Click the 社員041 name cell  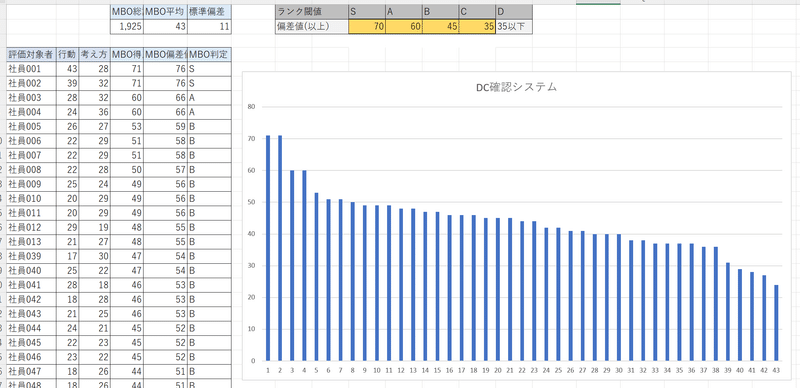pyautogui.click(x=31, y=284)
